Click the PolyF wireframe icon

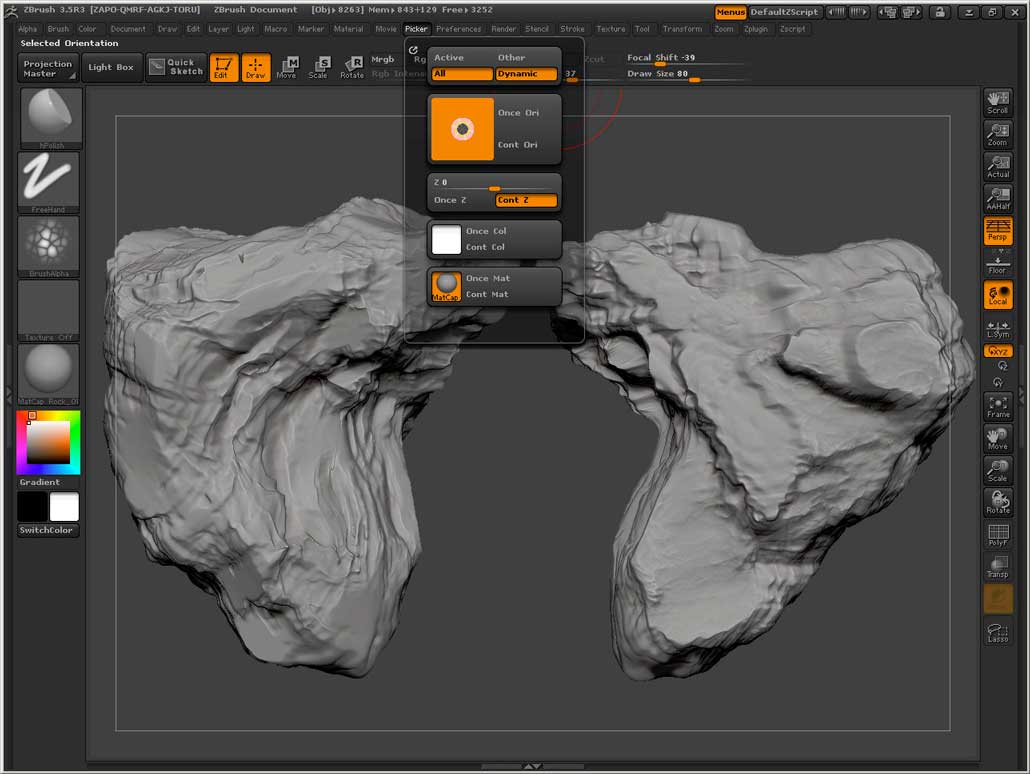point(998,535)
